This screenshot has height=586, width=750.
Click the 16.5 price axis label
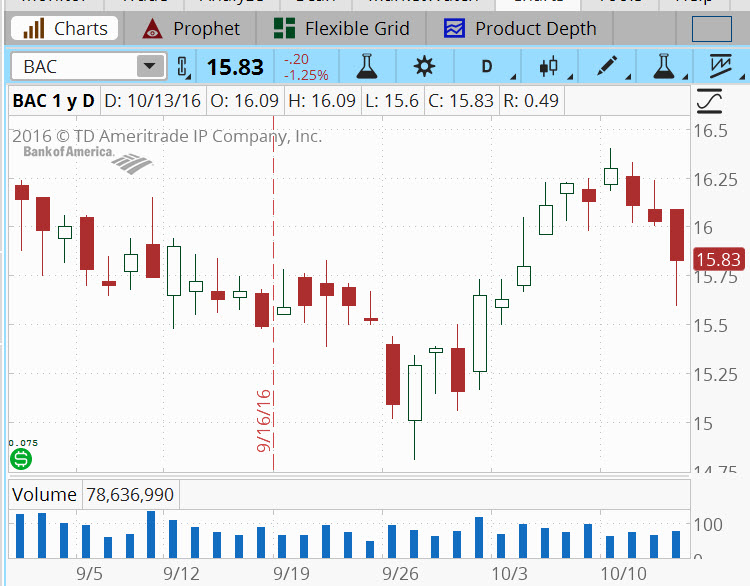[710, 131]
